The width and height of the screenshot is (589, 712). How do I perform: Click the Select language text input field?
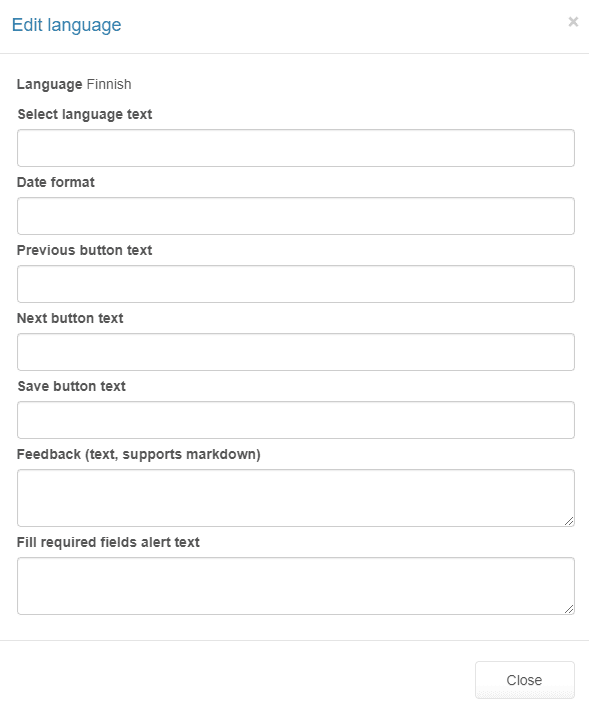pyautogui.click(x=296, y=148)
